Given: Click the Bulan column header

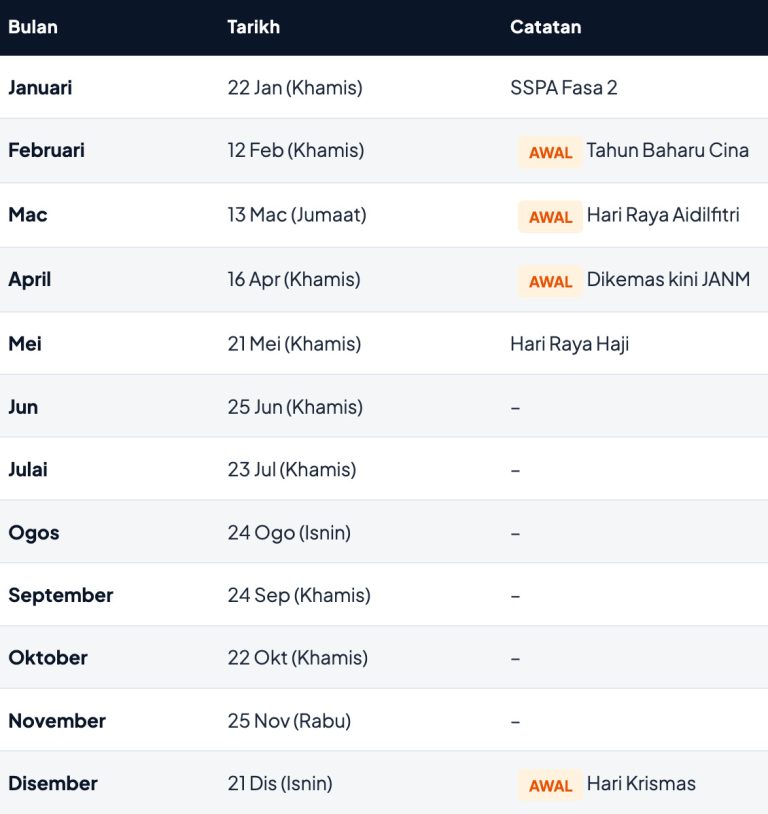Looking at the screenshot, I should (x=33, y=27).
